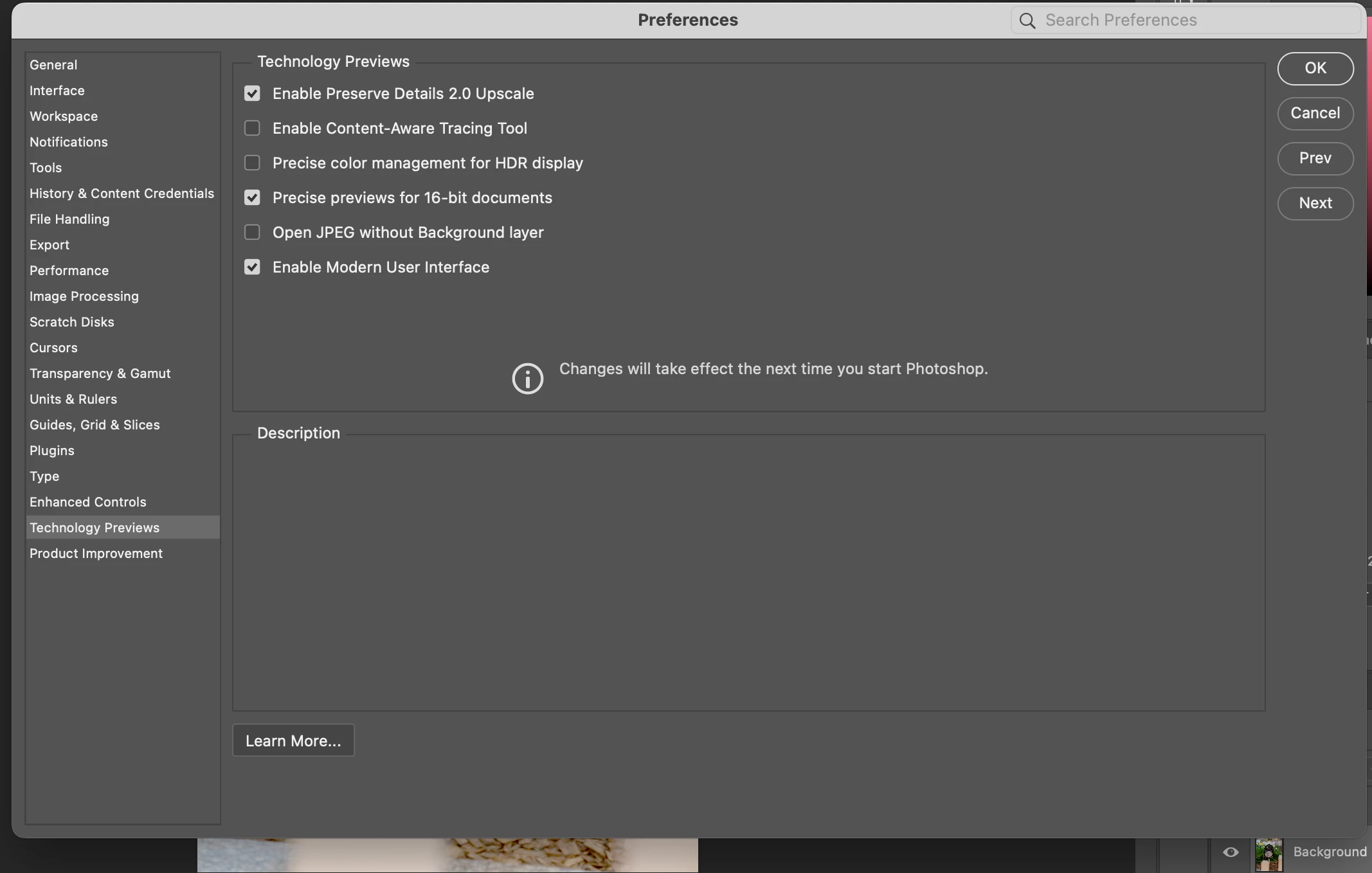Open Guides, Grid & Slices preferences
This screenshot has height=873, width=1372.
point(123,425)
